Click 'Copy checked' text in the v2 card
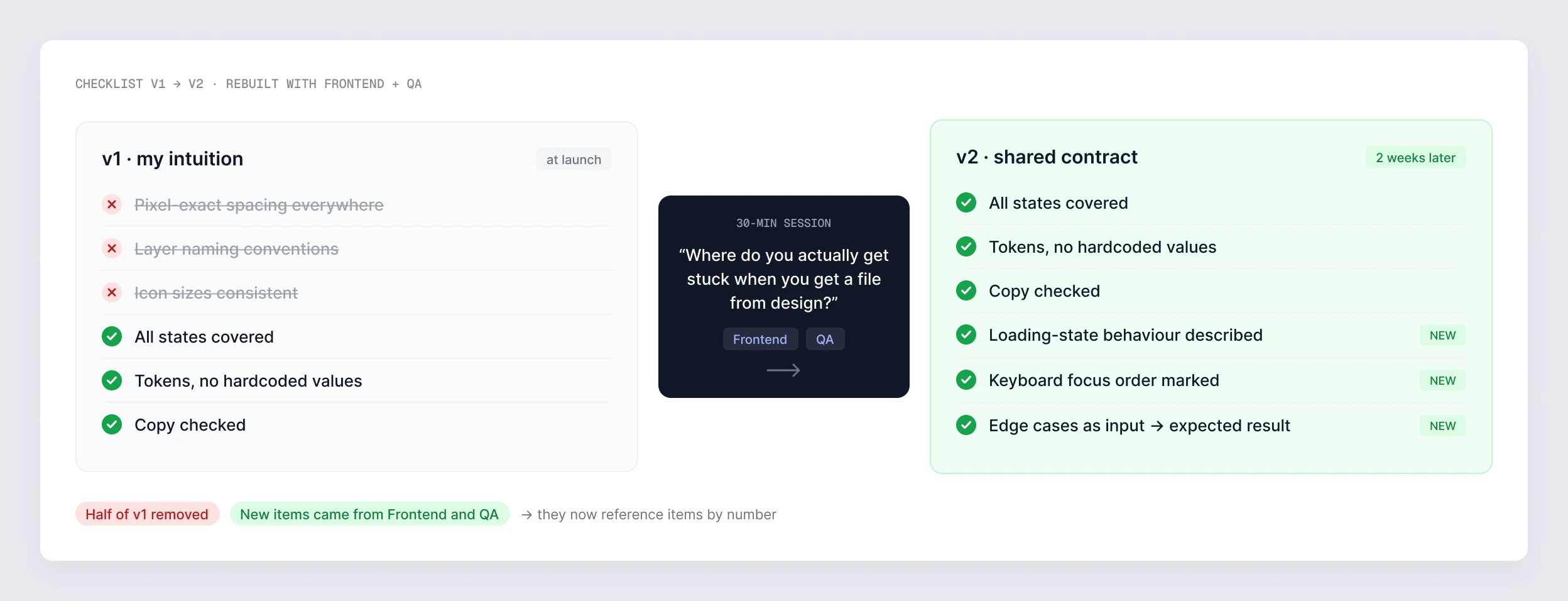1568x601 pixels. pos(1044,291)
